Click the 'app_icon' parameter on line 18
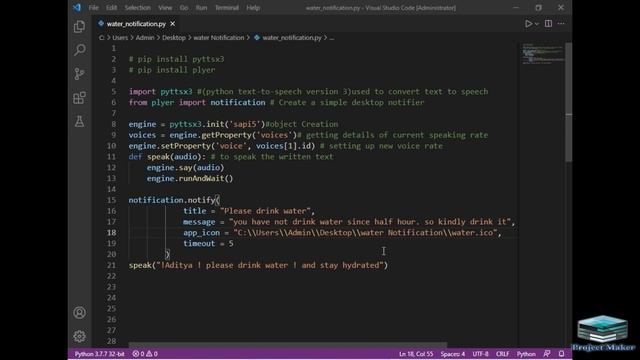Screen dimensions: 640x360 (x=201, y=233)
